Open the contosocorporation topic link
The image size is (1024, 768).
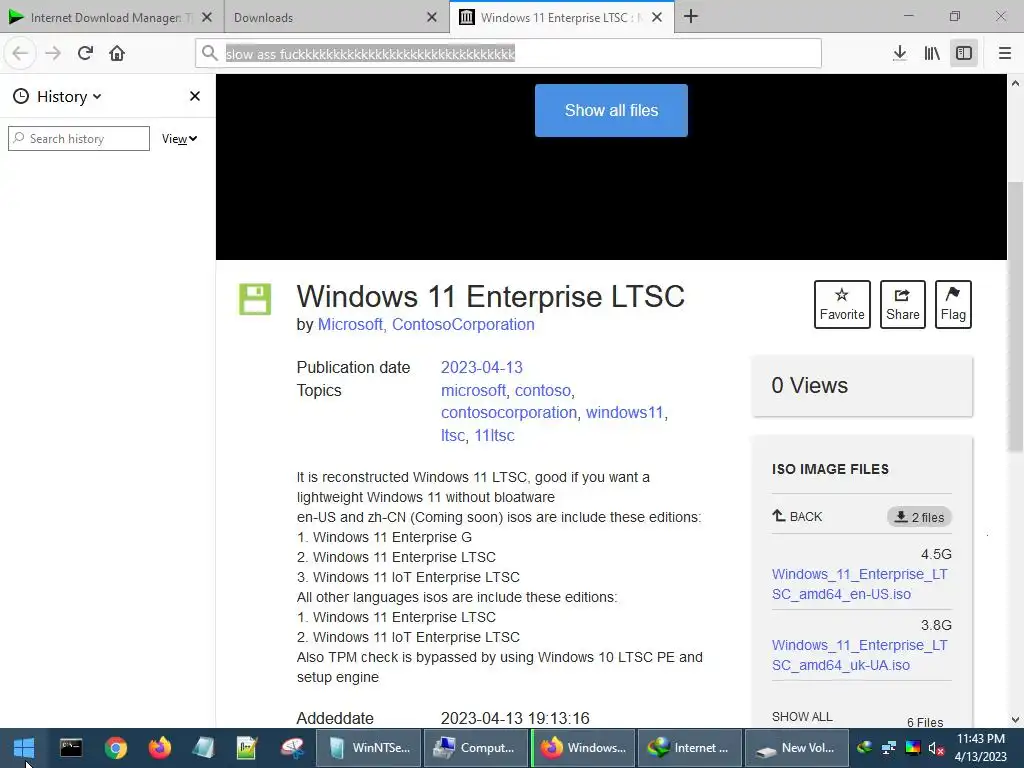point(509,413)
